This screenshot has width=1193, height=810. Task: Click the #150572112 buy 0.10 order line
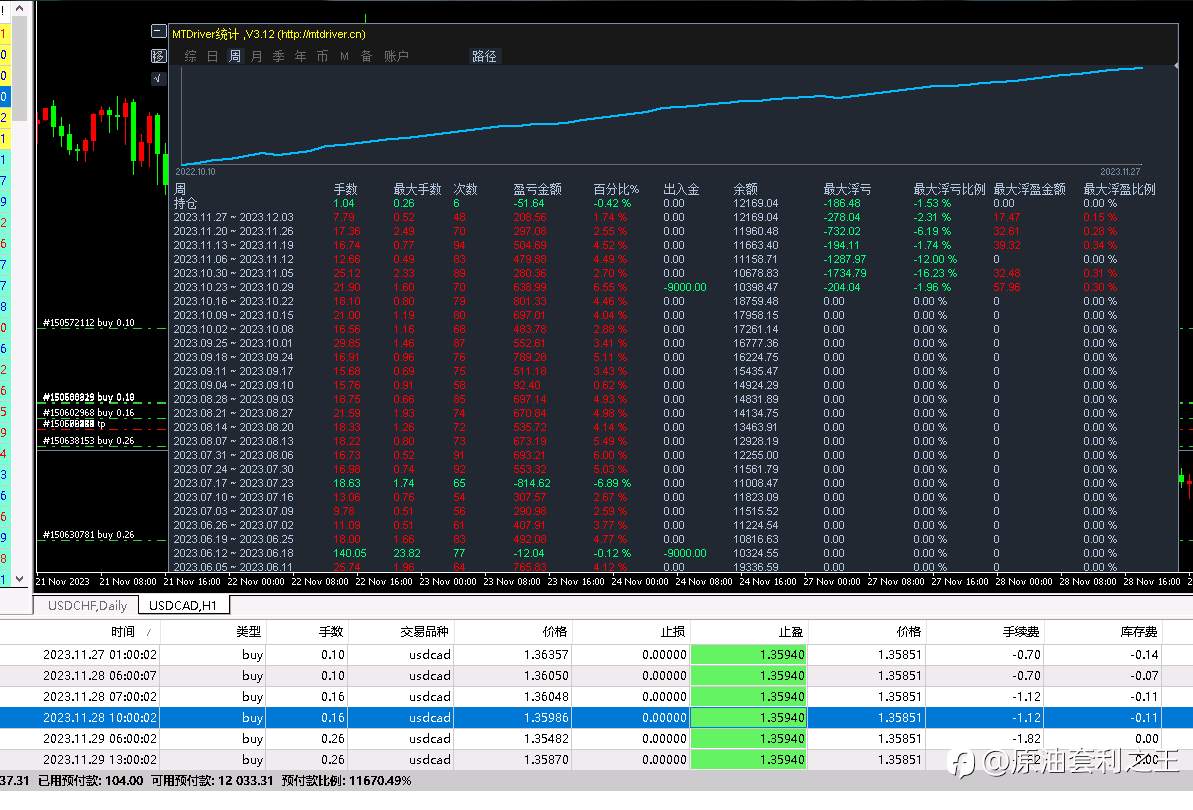tap(89, 322)
